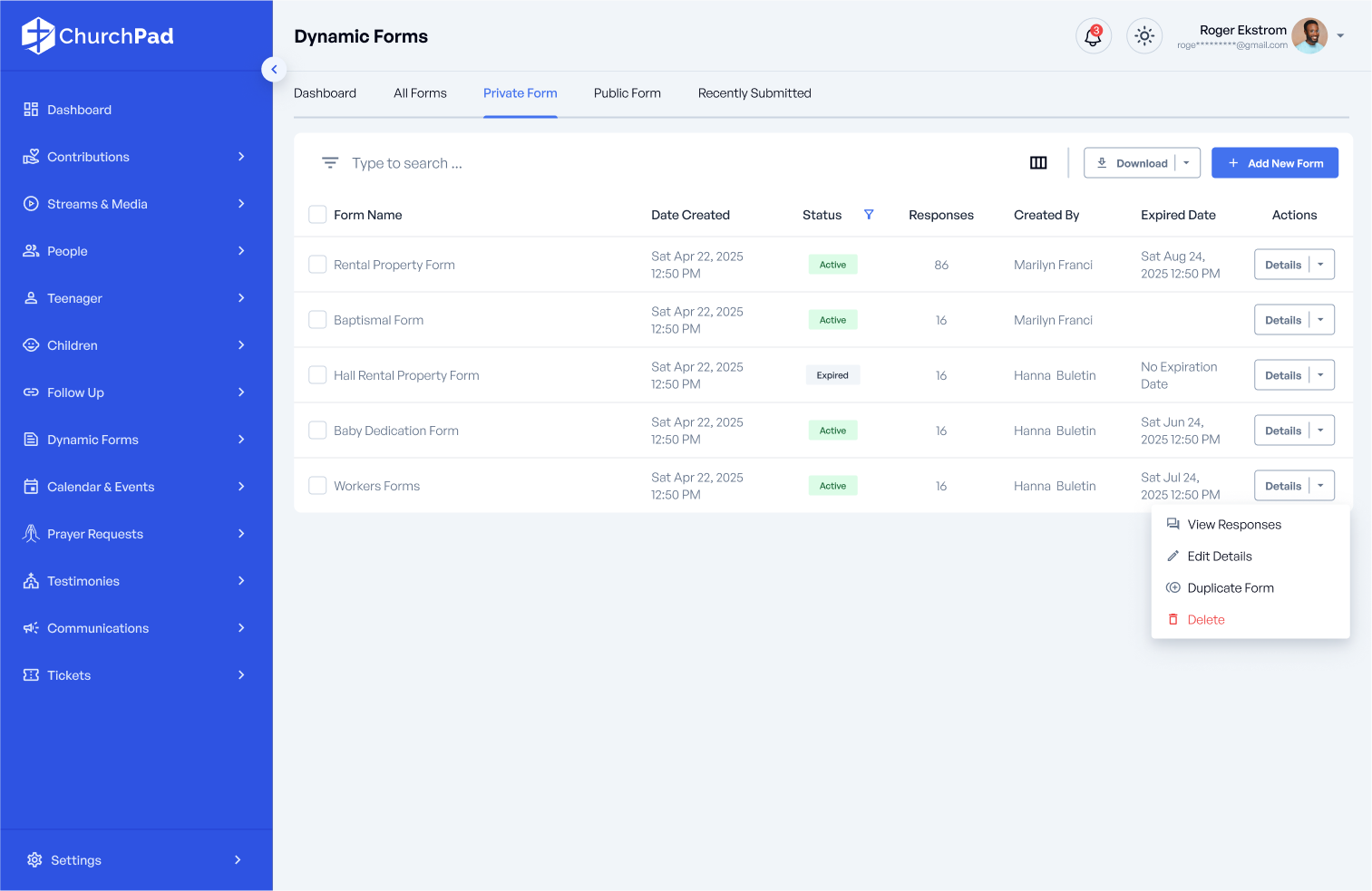The height and width of the screenshot is (891, 1372).
Task: Choose Duplicate Form from the menu
Action: (x=1230, y=588)
